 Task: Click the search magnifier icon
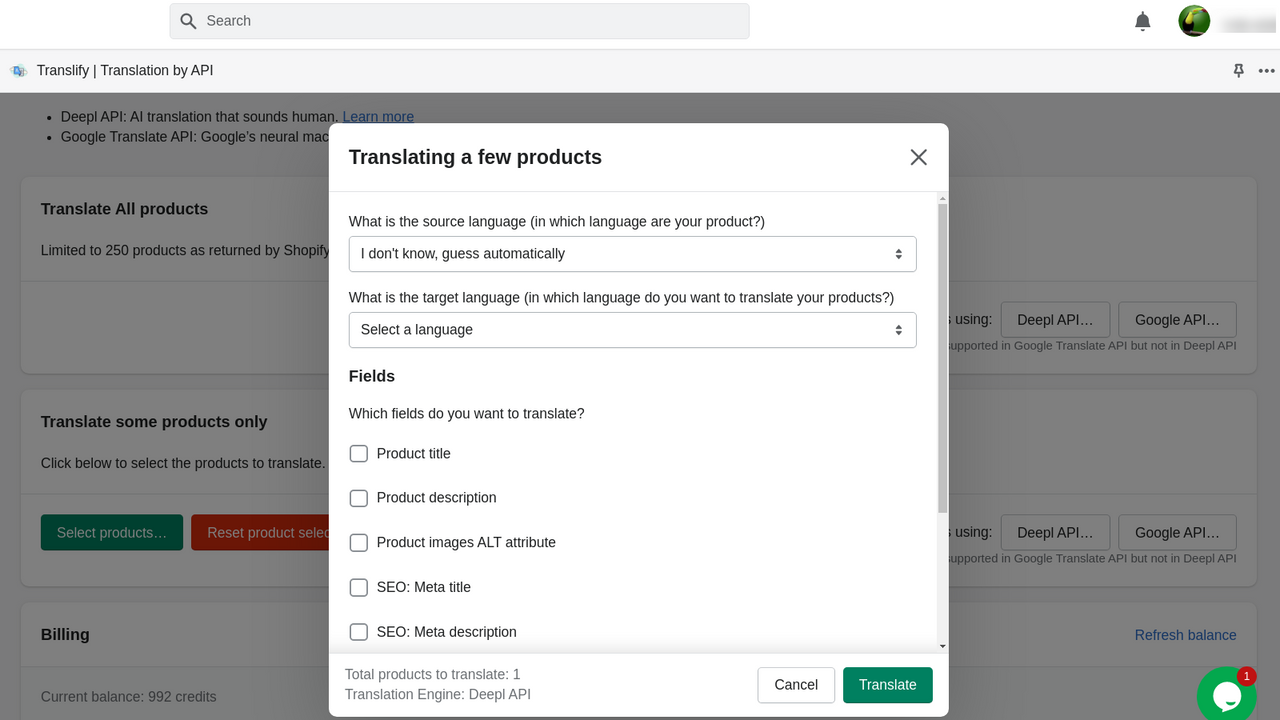pyautogui.click(x=188, y=21)
